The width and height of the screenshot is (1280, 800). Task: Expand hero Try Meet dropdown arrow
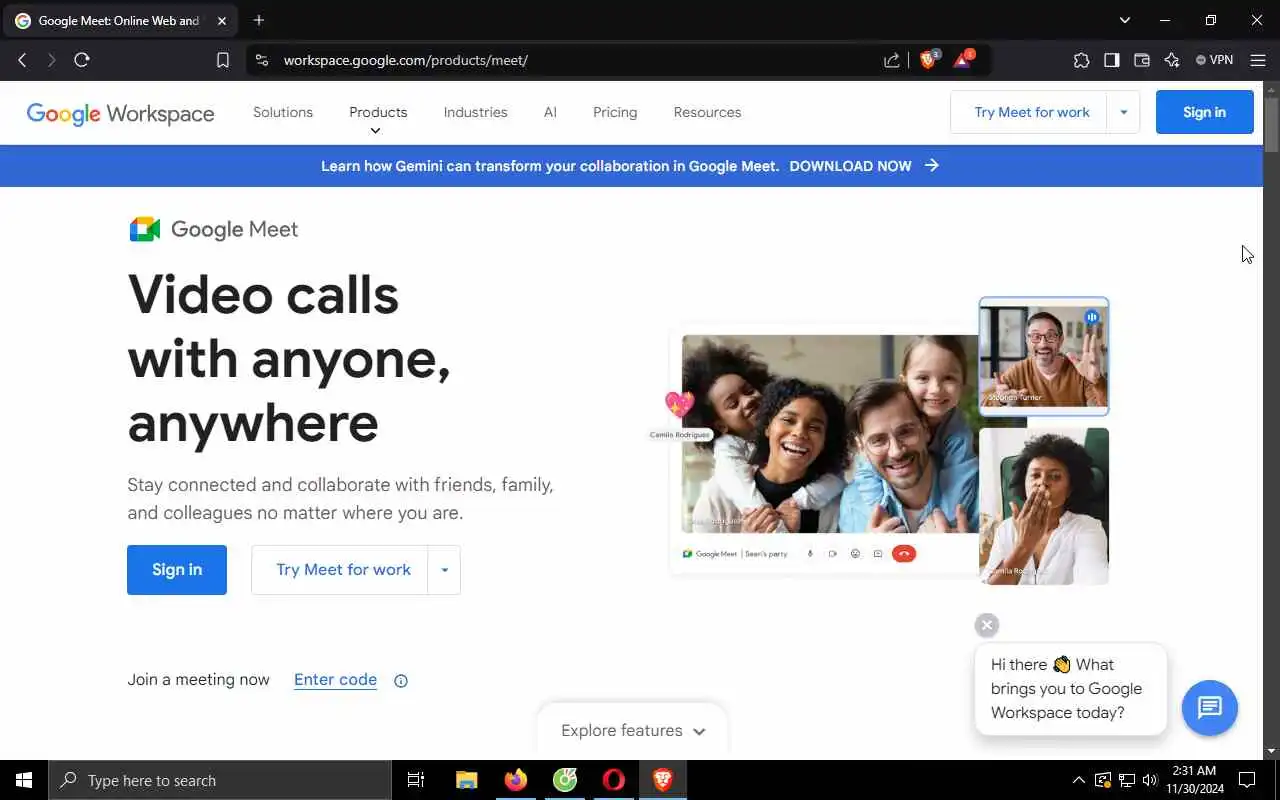pyautogui.click(x=444, y=570)
